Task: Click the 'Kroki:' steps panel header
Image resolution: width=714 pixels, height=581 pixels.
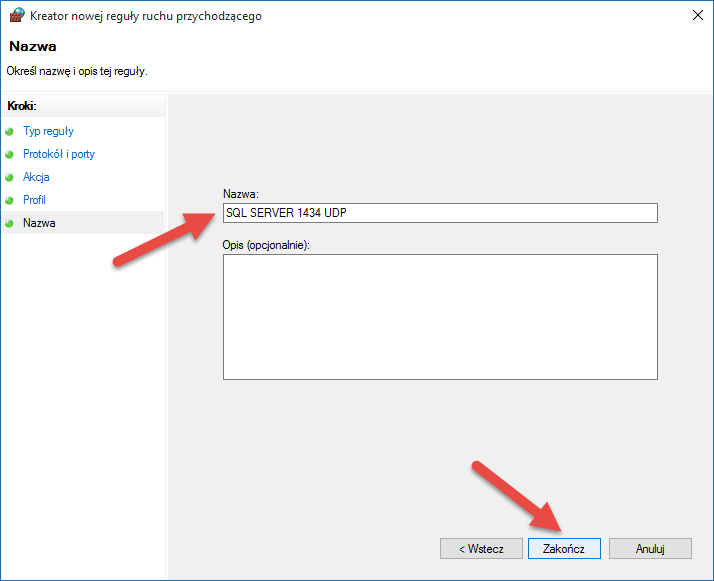Action: (x=22, y=106)
